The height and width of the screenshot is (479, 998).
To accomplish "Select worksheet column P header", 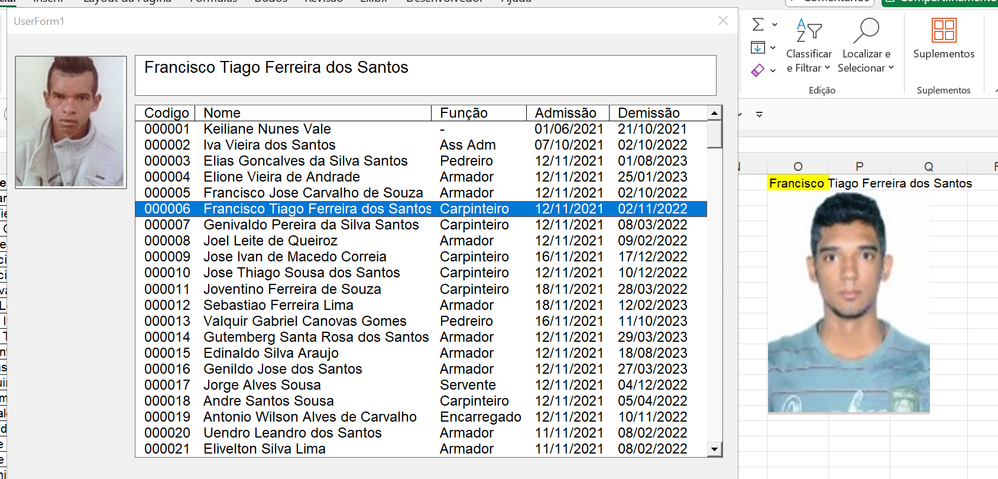I will 859,167.
